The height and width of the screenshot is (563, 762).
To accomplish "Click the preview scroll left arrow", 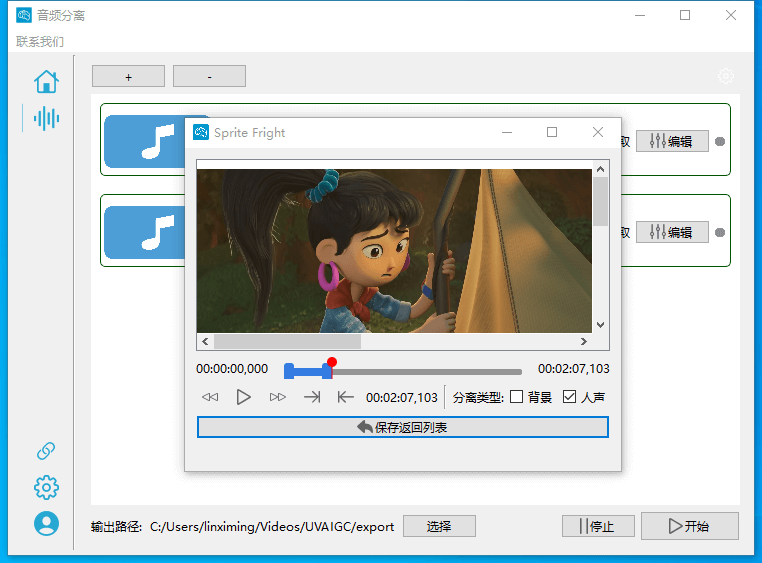I will tap(205, 341).
